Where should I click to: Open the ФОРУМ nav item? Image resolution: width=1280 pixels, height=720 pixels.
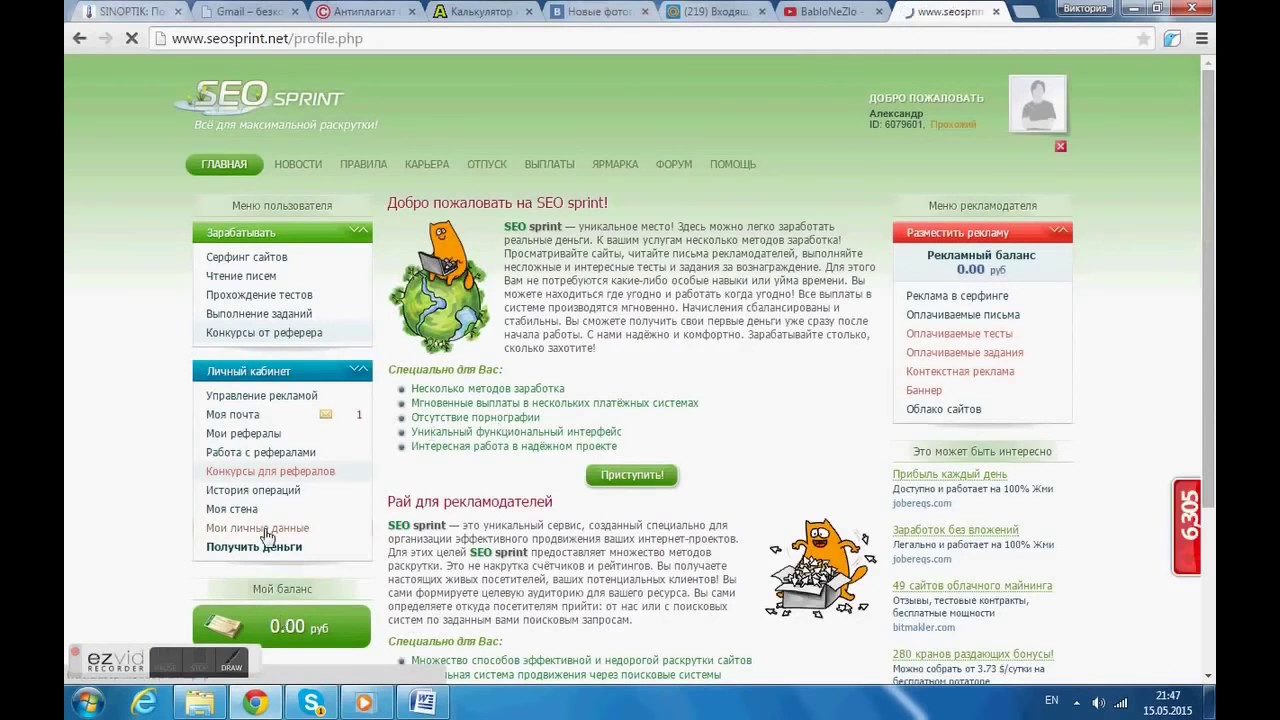coord(674,164)
